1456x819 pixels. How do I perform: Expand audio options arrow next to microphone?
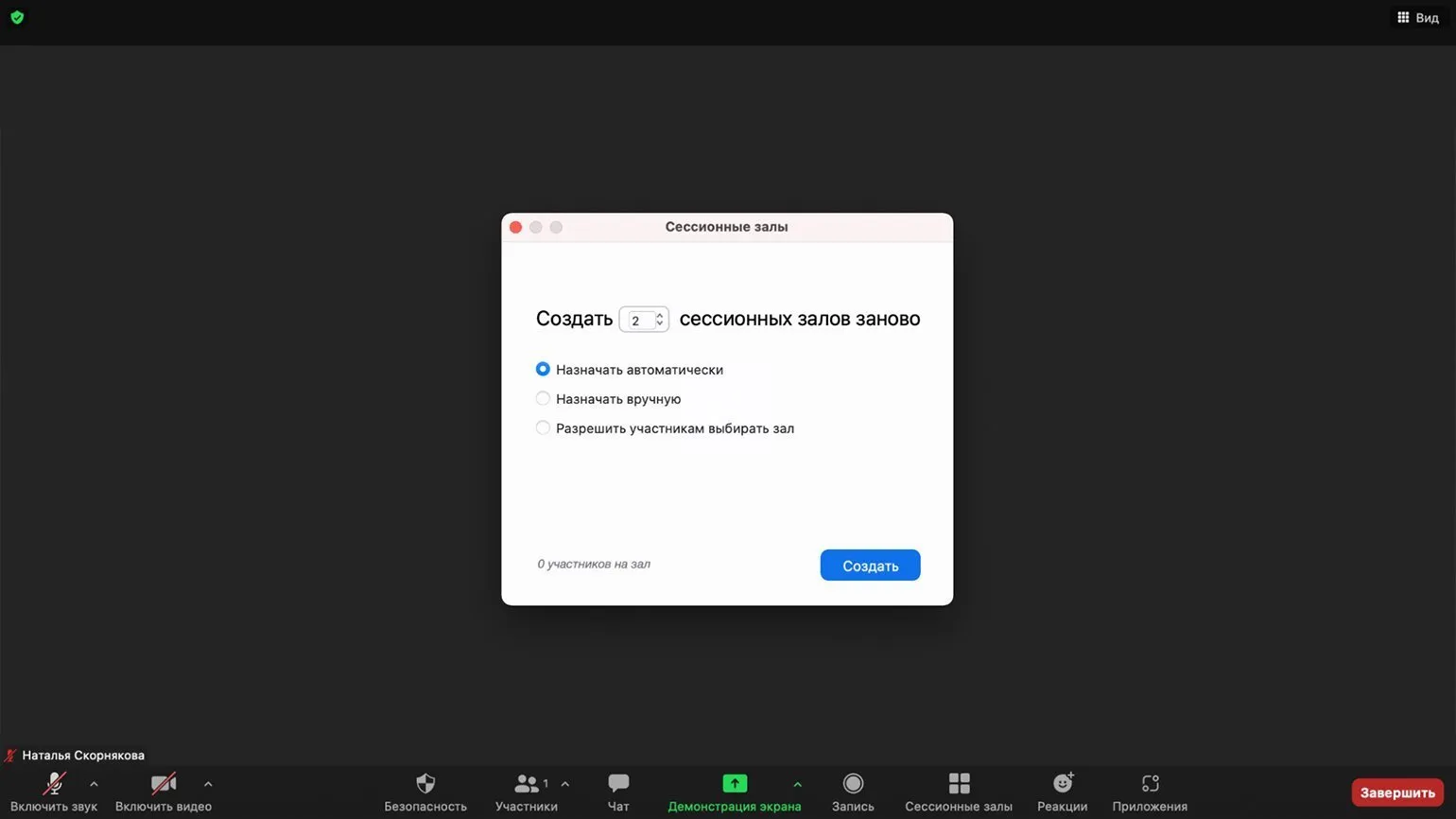[94, 784]
